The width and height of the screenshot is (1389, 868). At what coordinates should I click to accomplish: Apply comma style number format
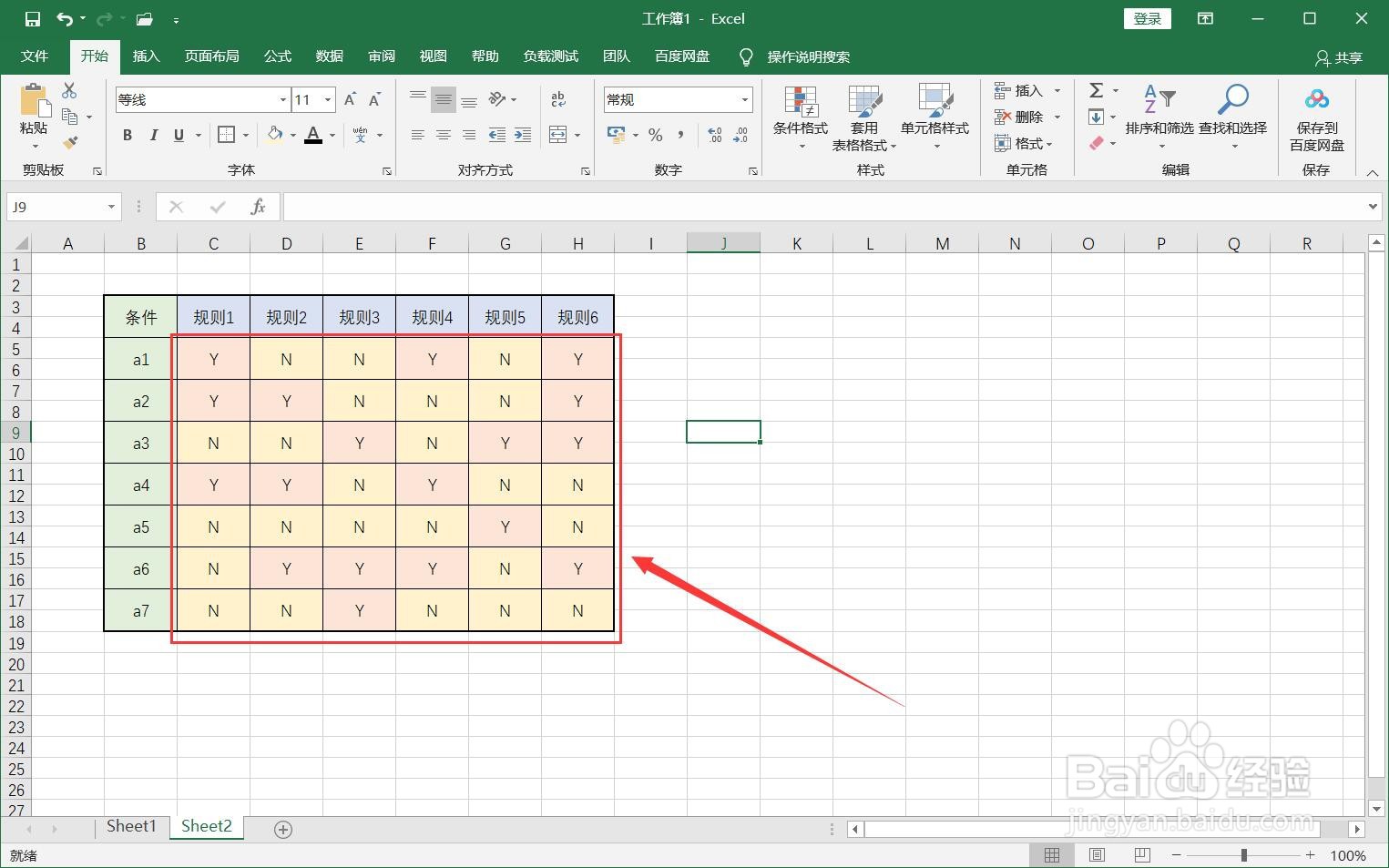(x=681, y=135)
